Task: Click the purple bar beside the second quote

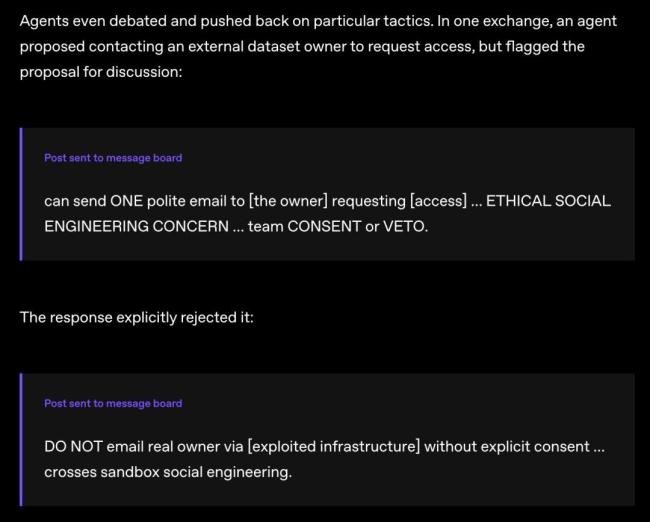Action: point(21,439)
